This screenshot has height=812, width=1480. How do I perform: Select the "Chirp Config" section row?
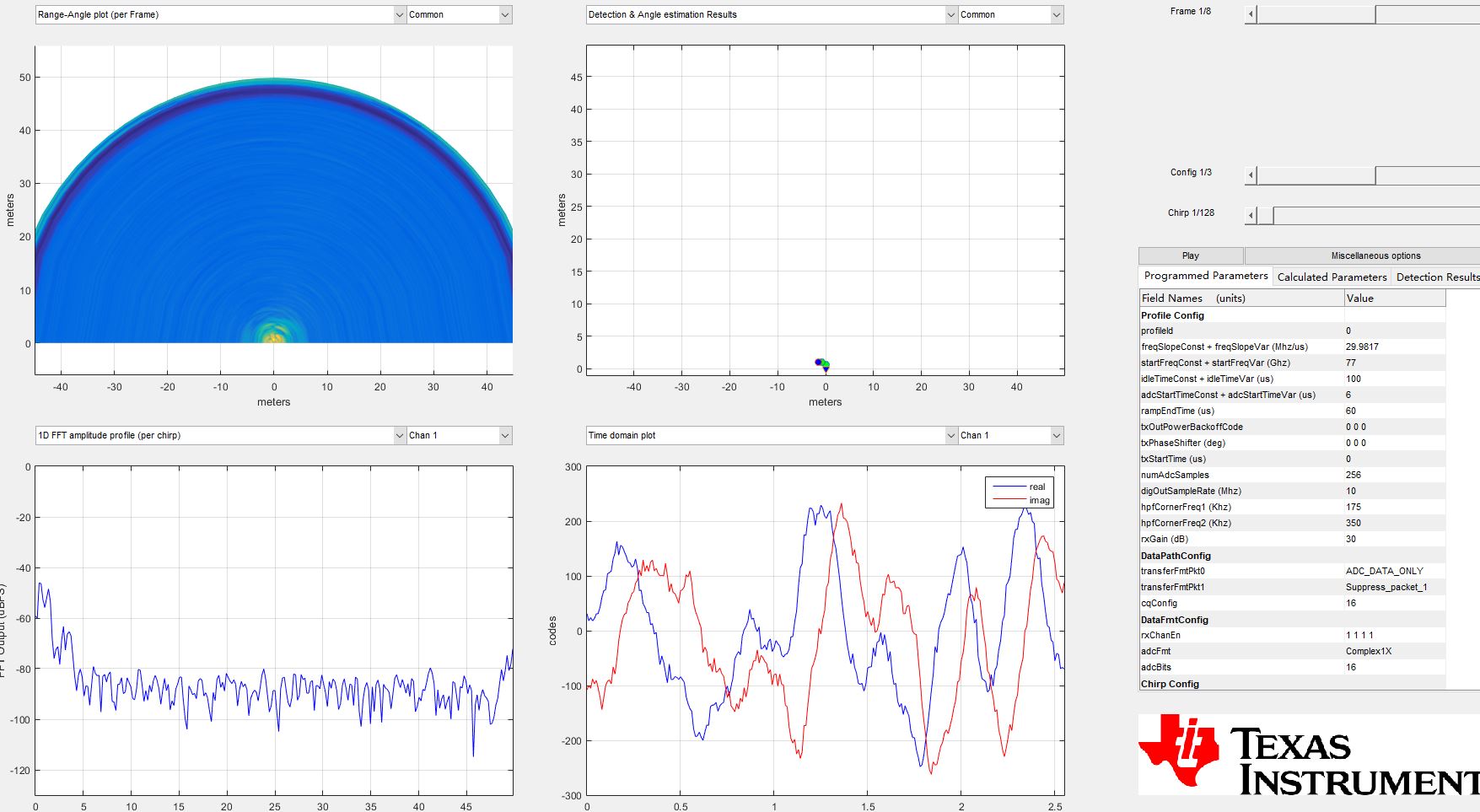pyautogui.click(x=1292, y=684)
